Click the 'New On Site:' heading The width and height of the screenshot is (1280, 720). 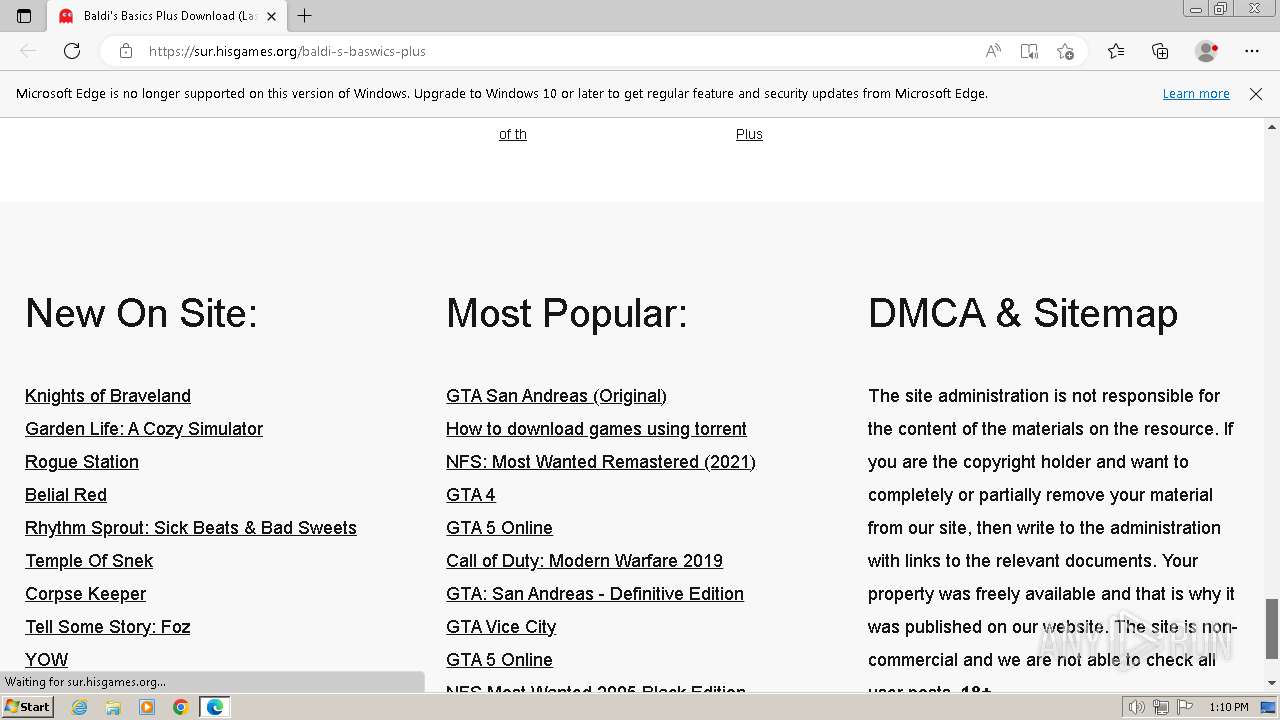[142, 314]
